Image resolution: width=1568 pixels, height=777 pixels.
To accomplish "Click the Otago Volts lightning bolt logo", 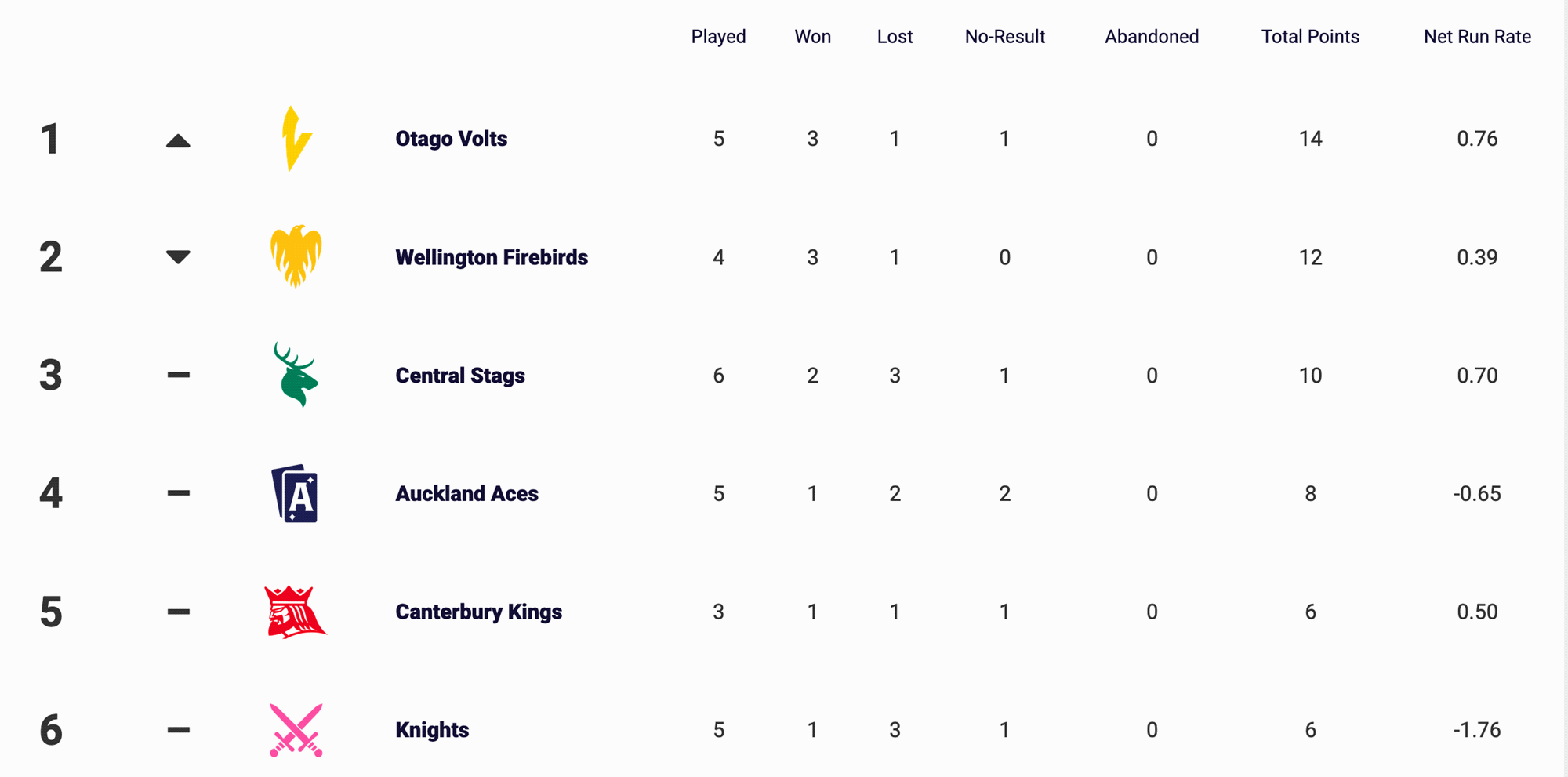I will [x=296, y=139].
